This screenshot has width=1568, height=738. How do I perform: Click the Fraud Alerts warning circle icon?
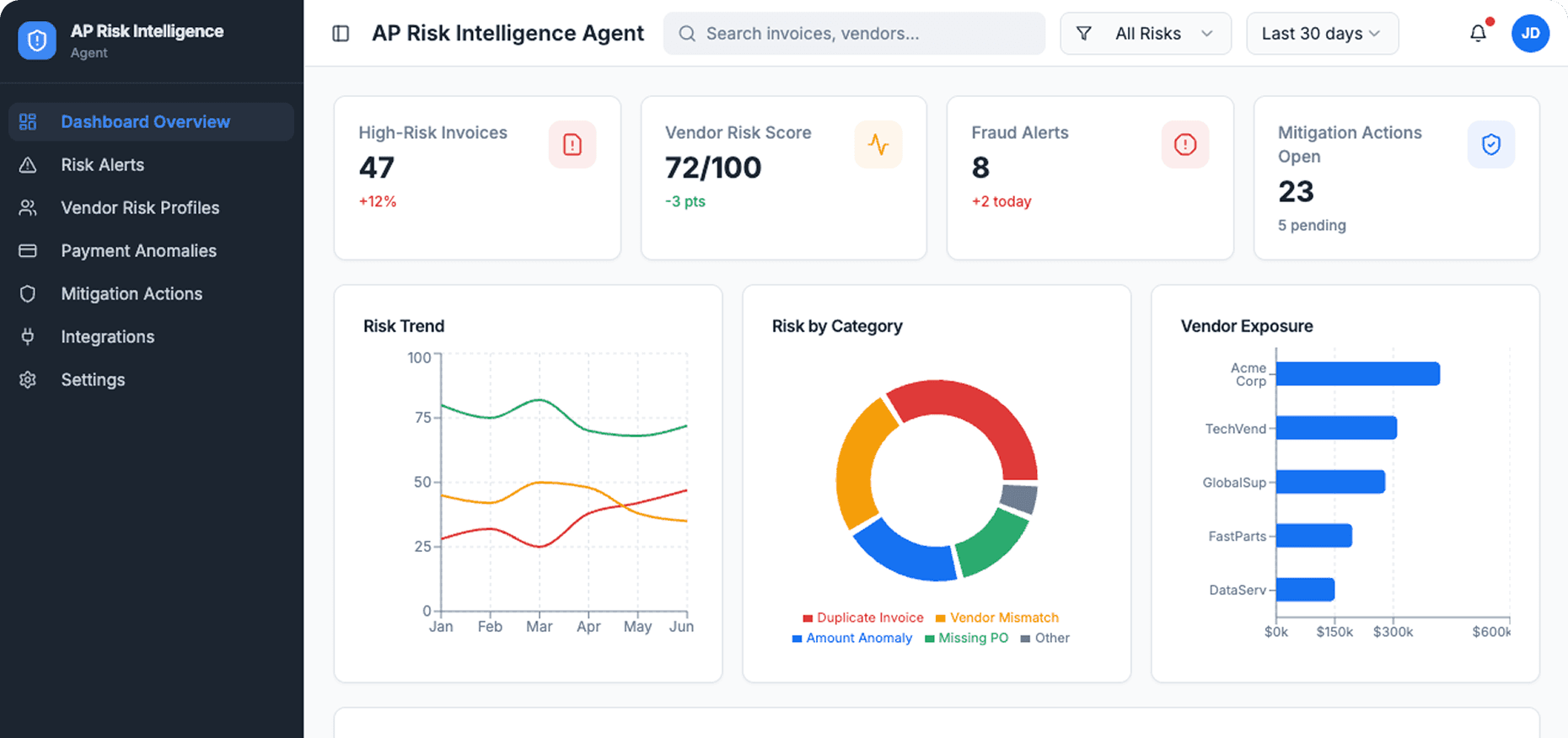[x=1185, y=145]
